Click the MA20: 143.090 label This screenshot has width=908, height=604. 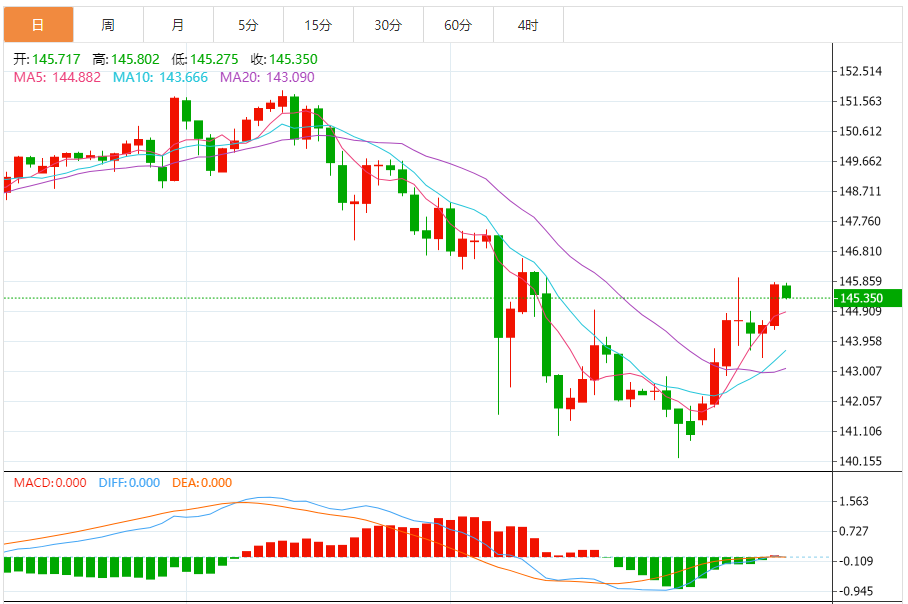[x=268, y=77]
